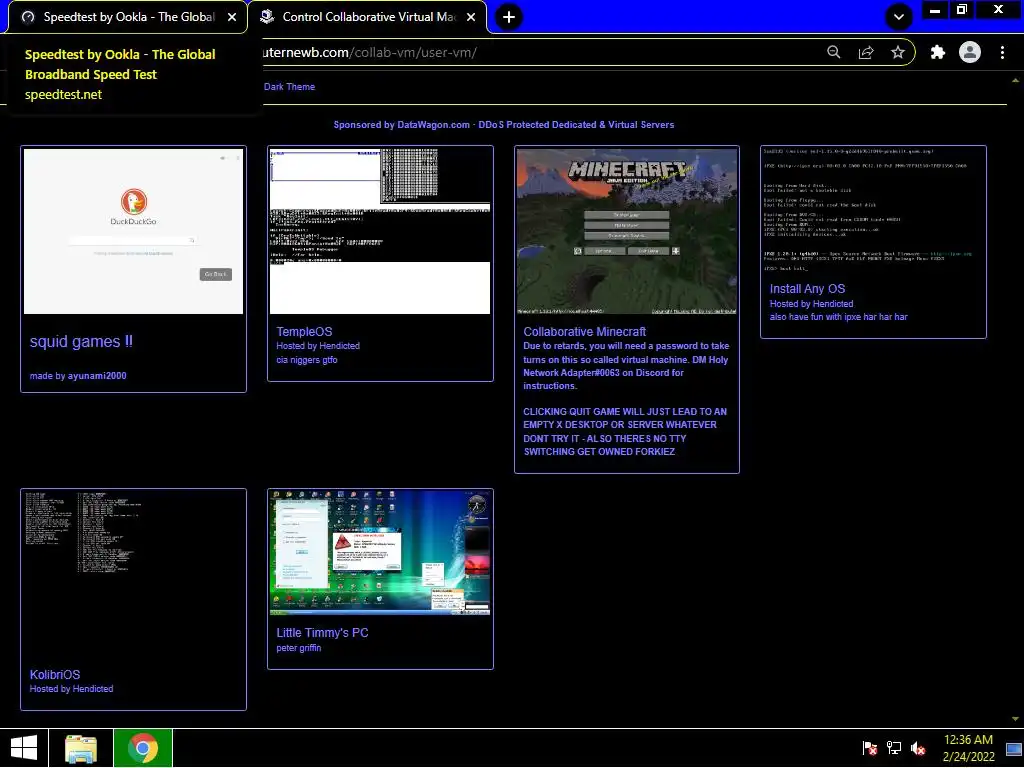Click the zoom magnifier icon in the address bar
Screen dimensions: 1024x768
point(833,52)
